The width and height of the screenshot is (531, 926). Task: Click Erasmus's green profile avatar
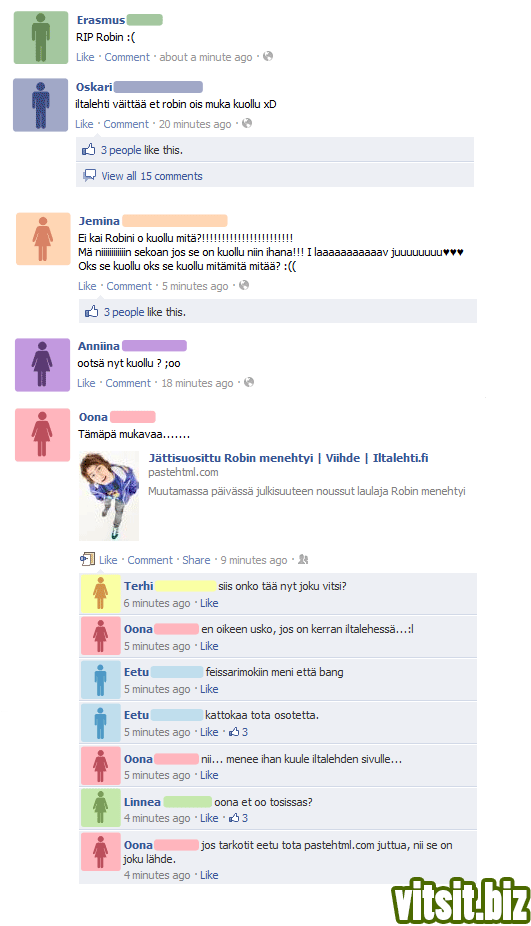tap(41, 37)
